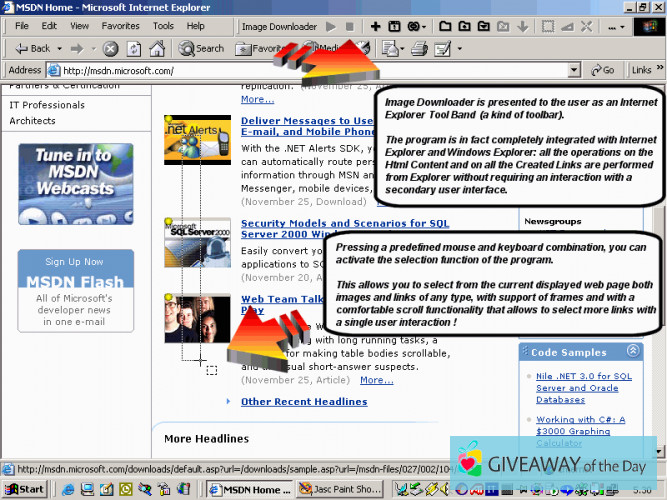
Task: Click the Refresh page icon
Action: tap(133, 48)
